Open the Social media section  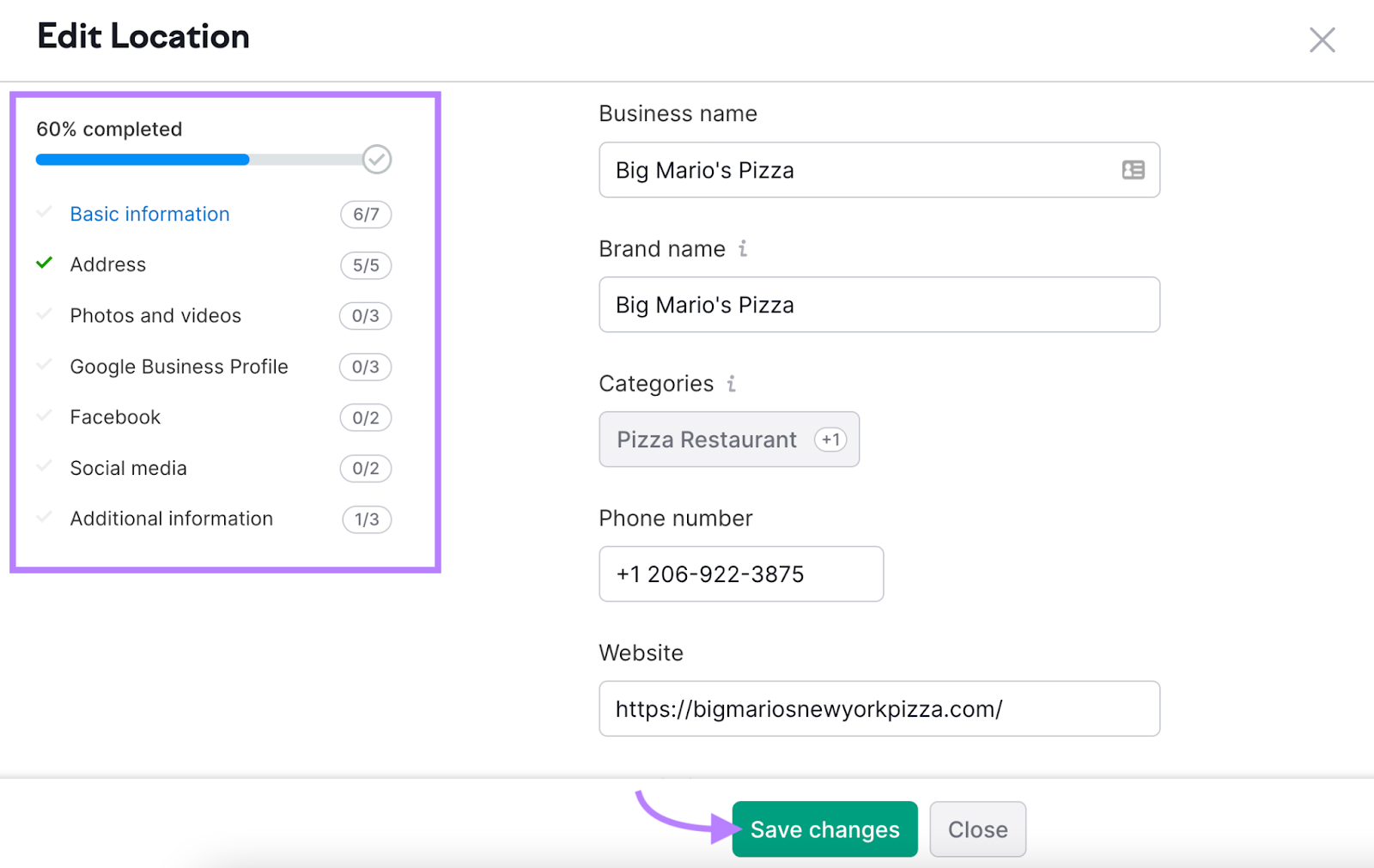(128, 468)
